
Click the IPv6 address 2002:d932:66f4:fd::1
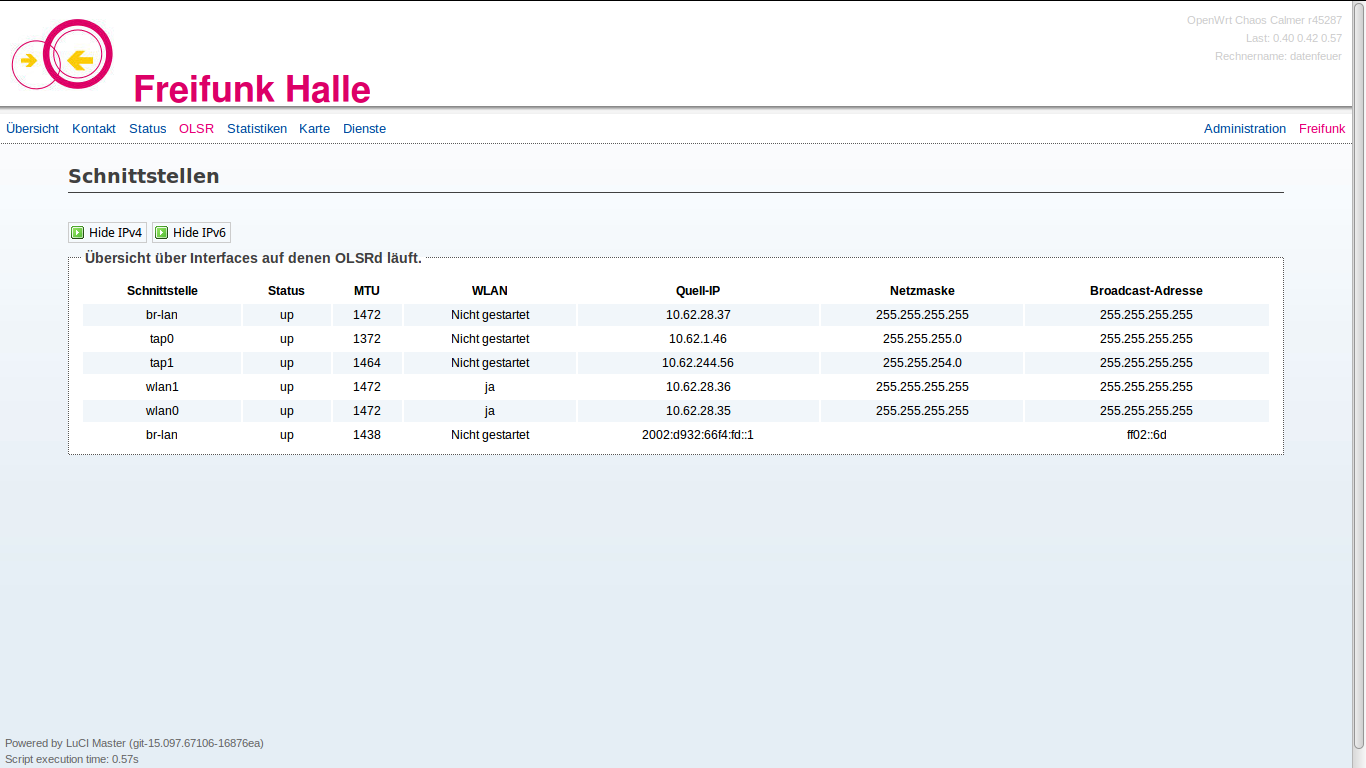click(697, 435)
